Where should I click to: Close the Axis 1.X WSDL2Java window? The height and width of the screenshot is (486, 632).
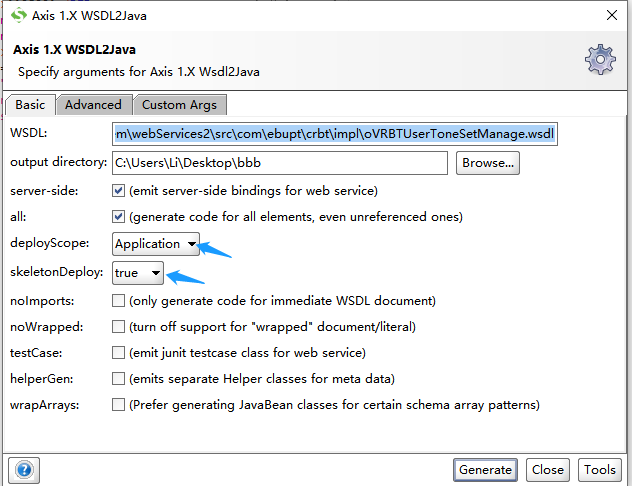(611, 15)
